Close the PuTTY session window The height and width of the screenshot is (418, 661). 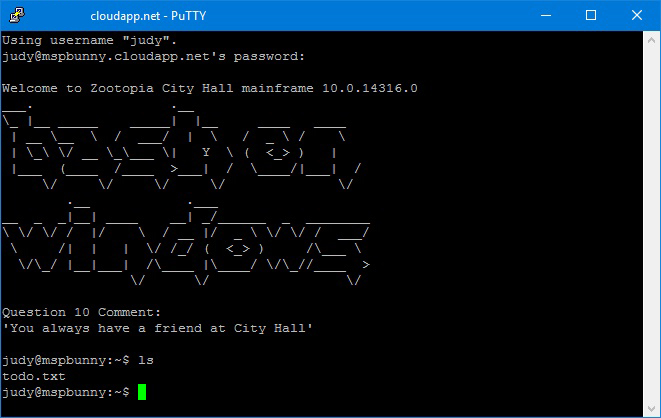point(637,16)
